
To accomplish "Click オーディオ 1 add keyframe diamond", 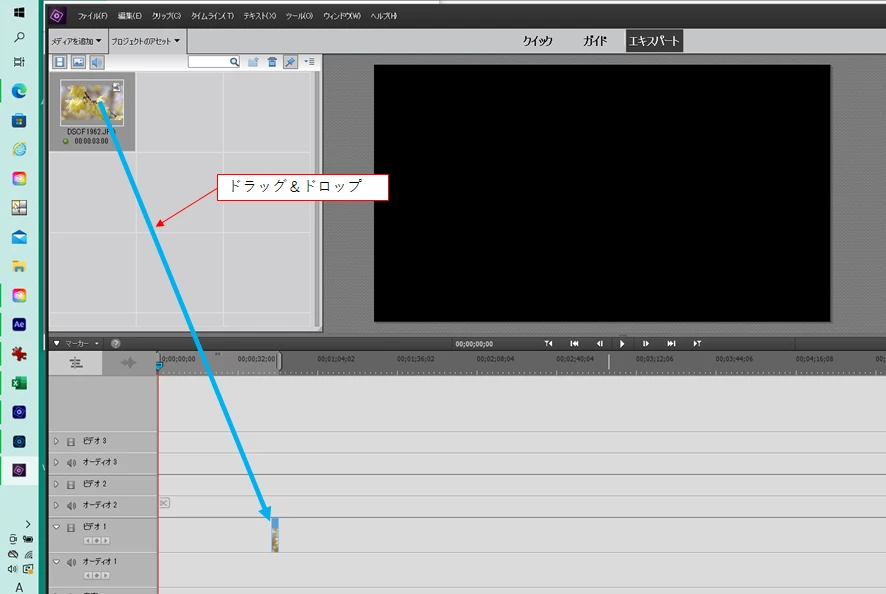I will tap(97, 576).
